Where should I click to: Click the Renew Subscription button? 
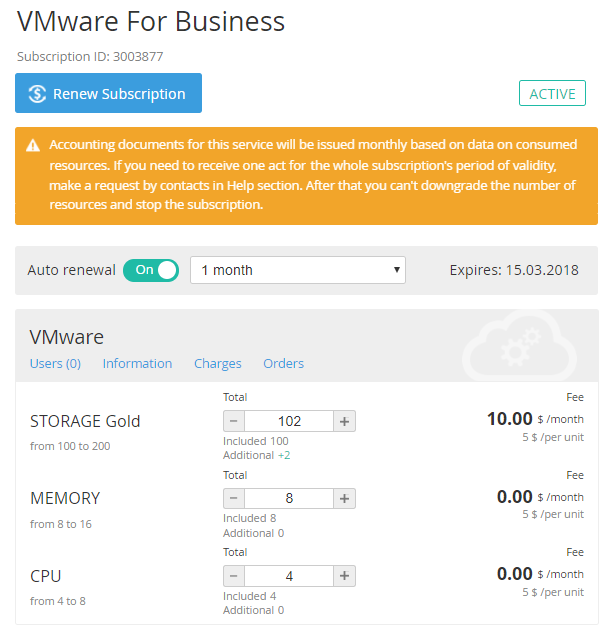point(108,94)
